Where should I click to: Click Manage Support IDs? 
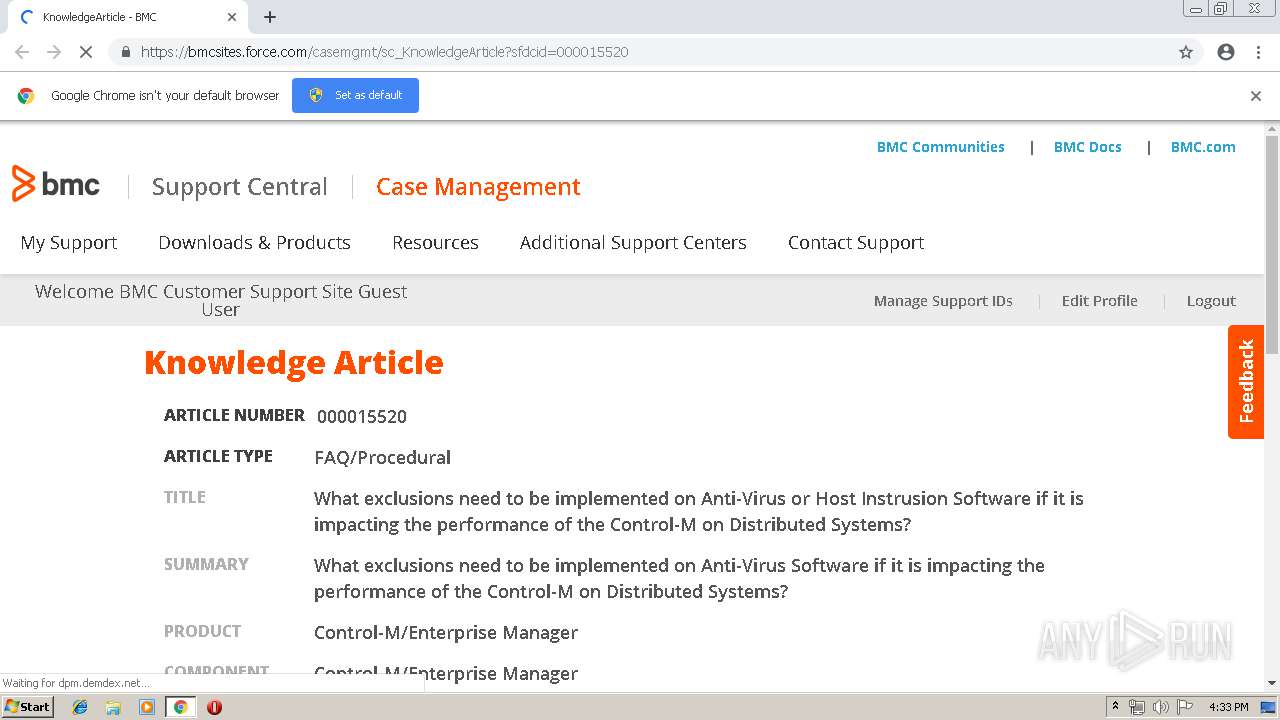[x=943, y=301]
